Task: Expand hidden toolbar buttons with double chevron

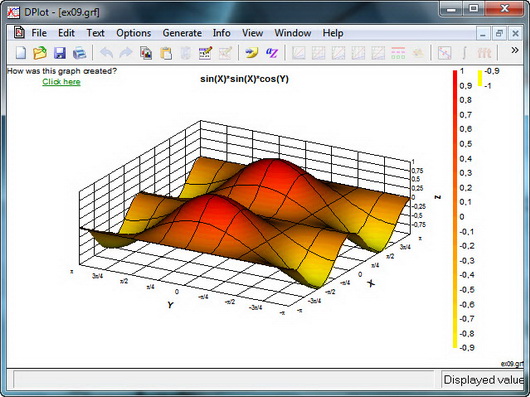Action: pyautogui.click(x=514, y=50)
